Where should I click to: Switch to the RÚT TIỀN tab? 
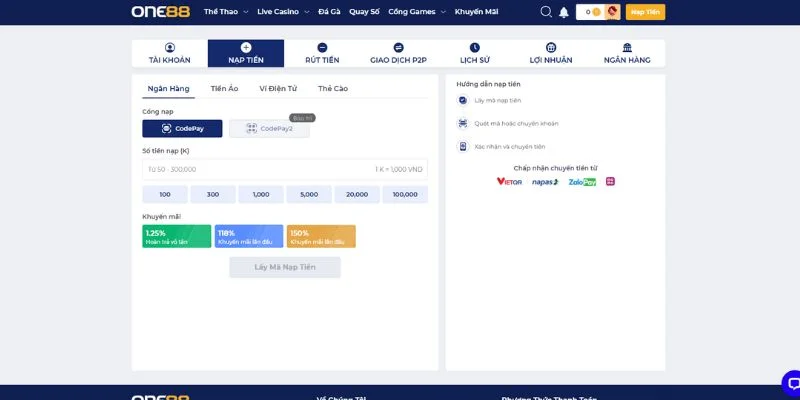point(322,54)
